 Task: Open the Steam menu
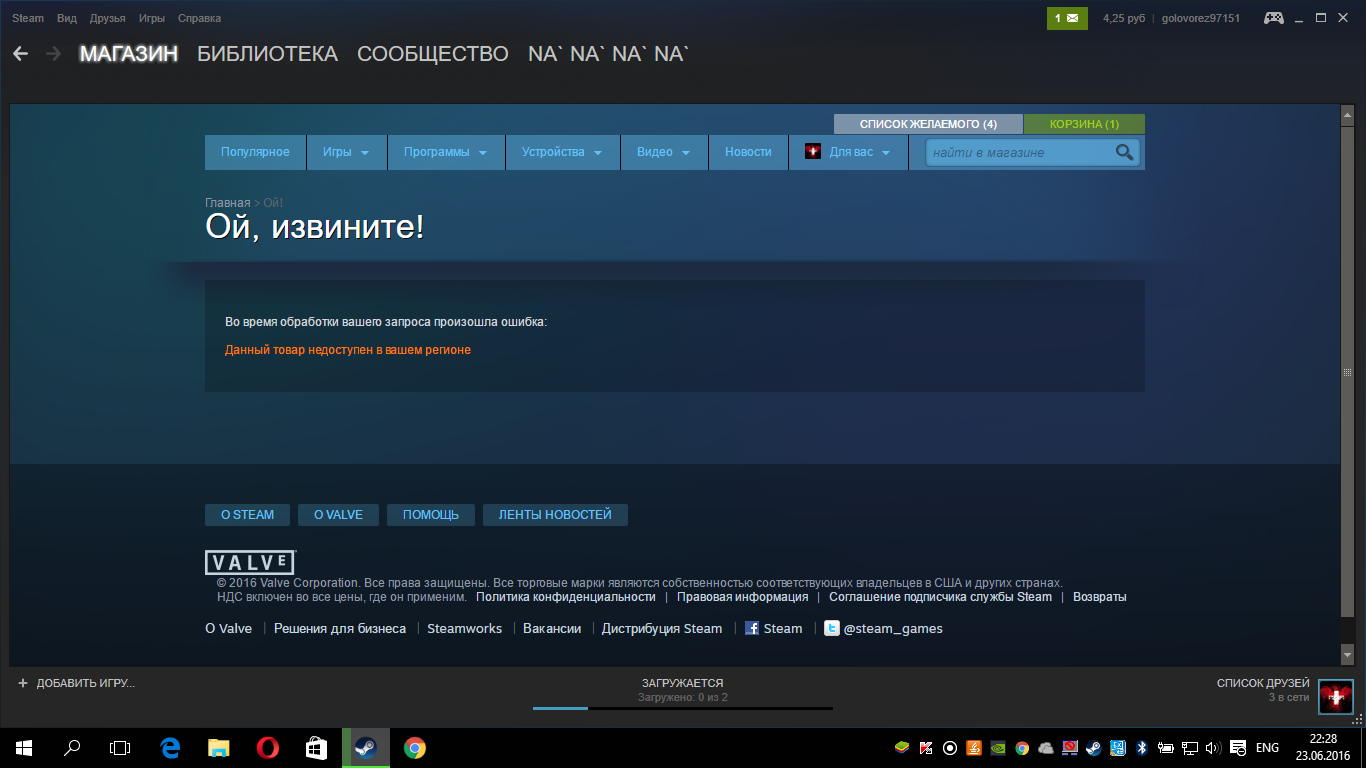(x=28, y=18)
